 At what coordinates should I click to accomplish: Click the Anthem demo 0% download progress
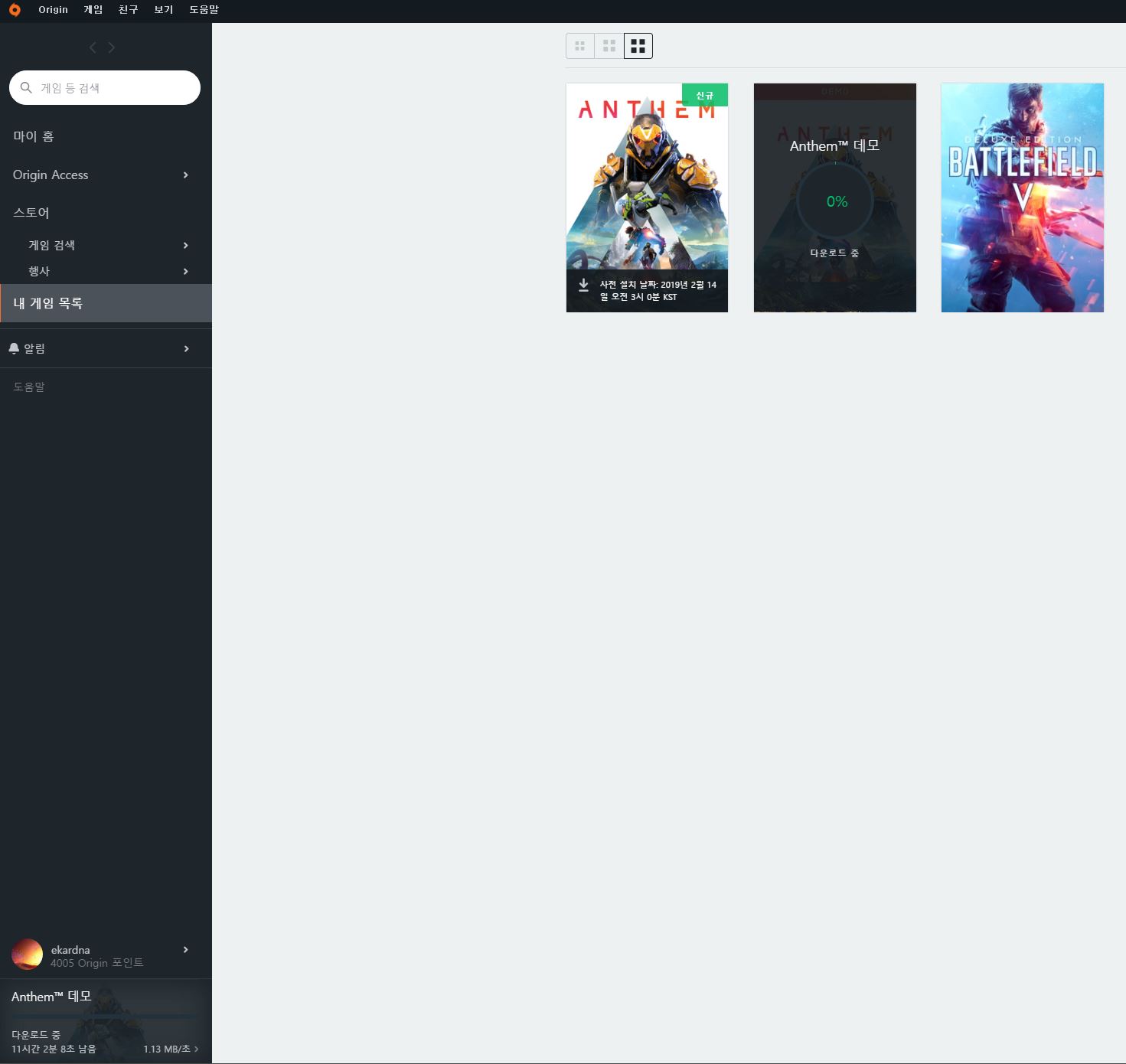[x=836, y=202]
